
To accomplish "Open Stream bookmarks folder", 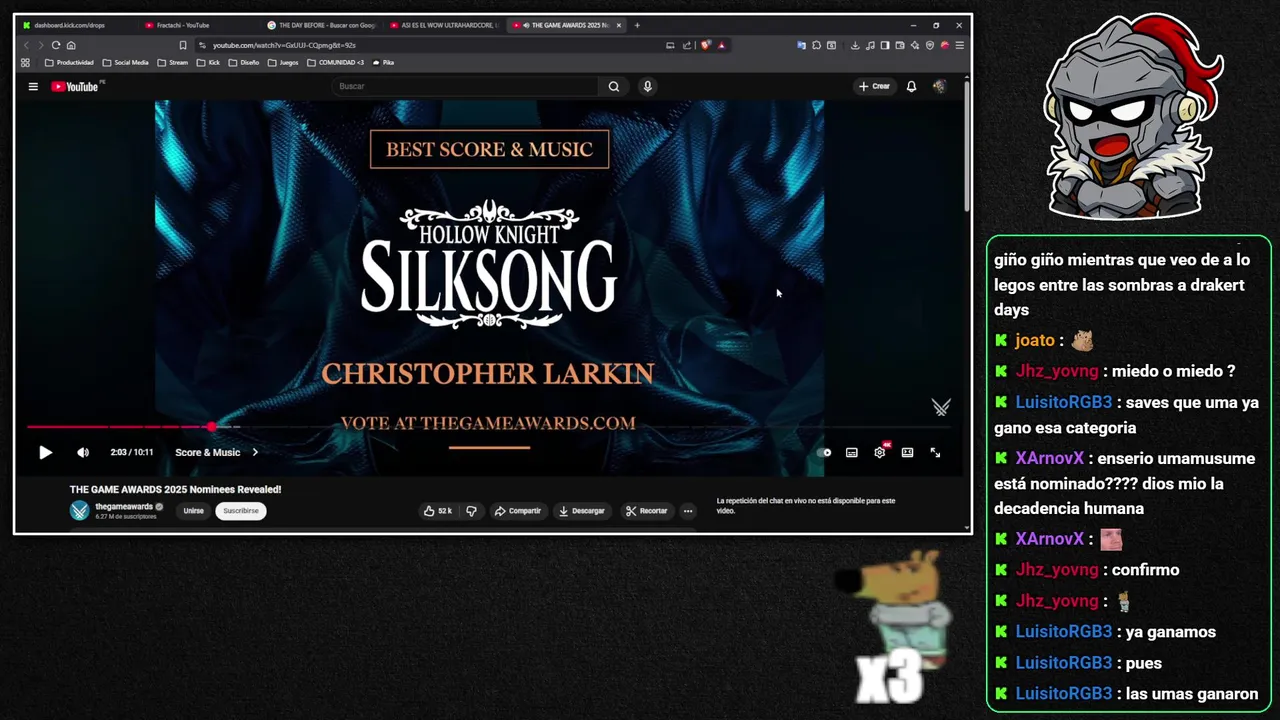I will 172,62.
